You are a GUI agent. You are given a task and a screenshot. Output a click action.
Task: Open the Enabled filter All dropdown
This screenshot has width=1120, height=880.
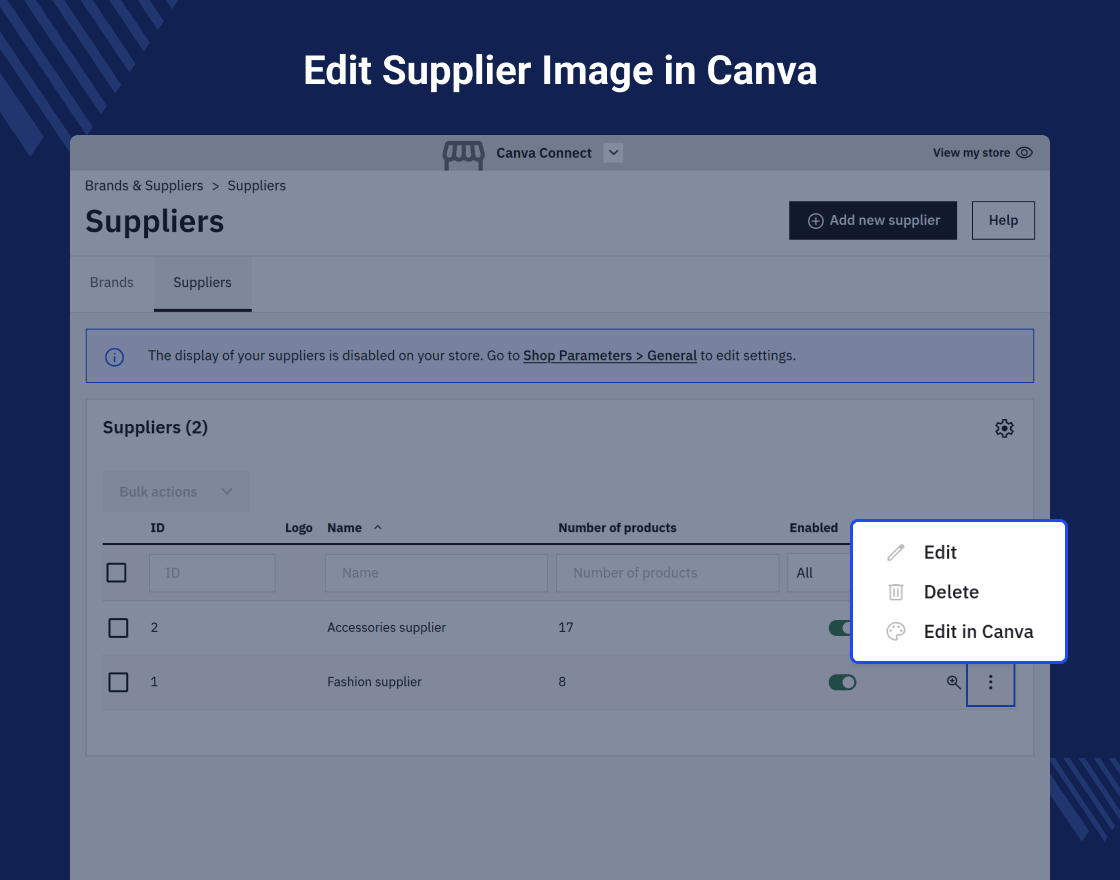tap(819, 573)
